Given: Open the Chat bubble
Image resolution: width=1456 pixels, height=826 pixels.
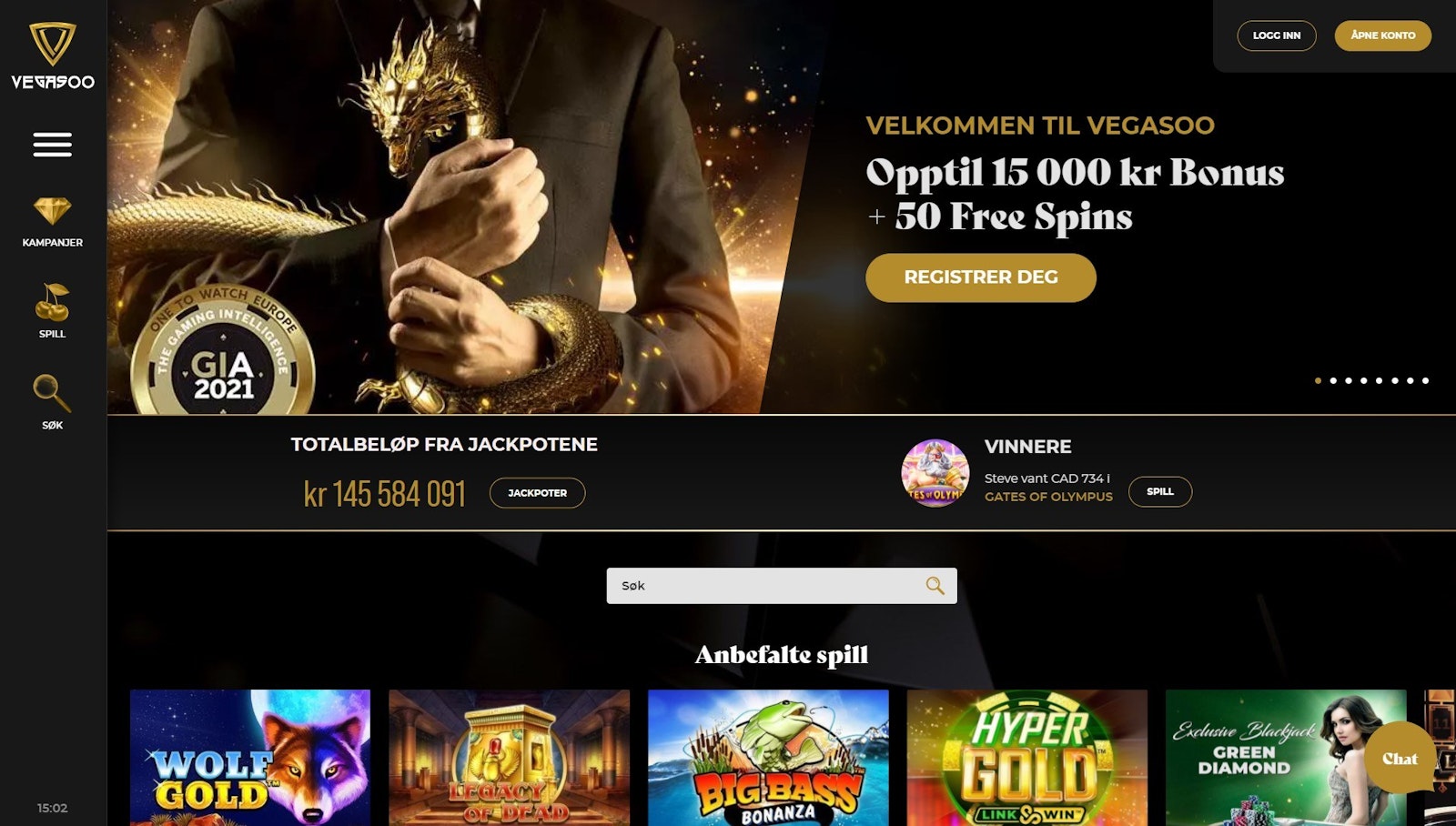Looking at the screenshot, I should [1400, 758].
